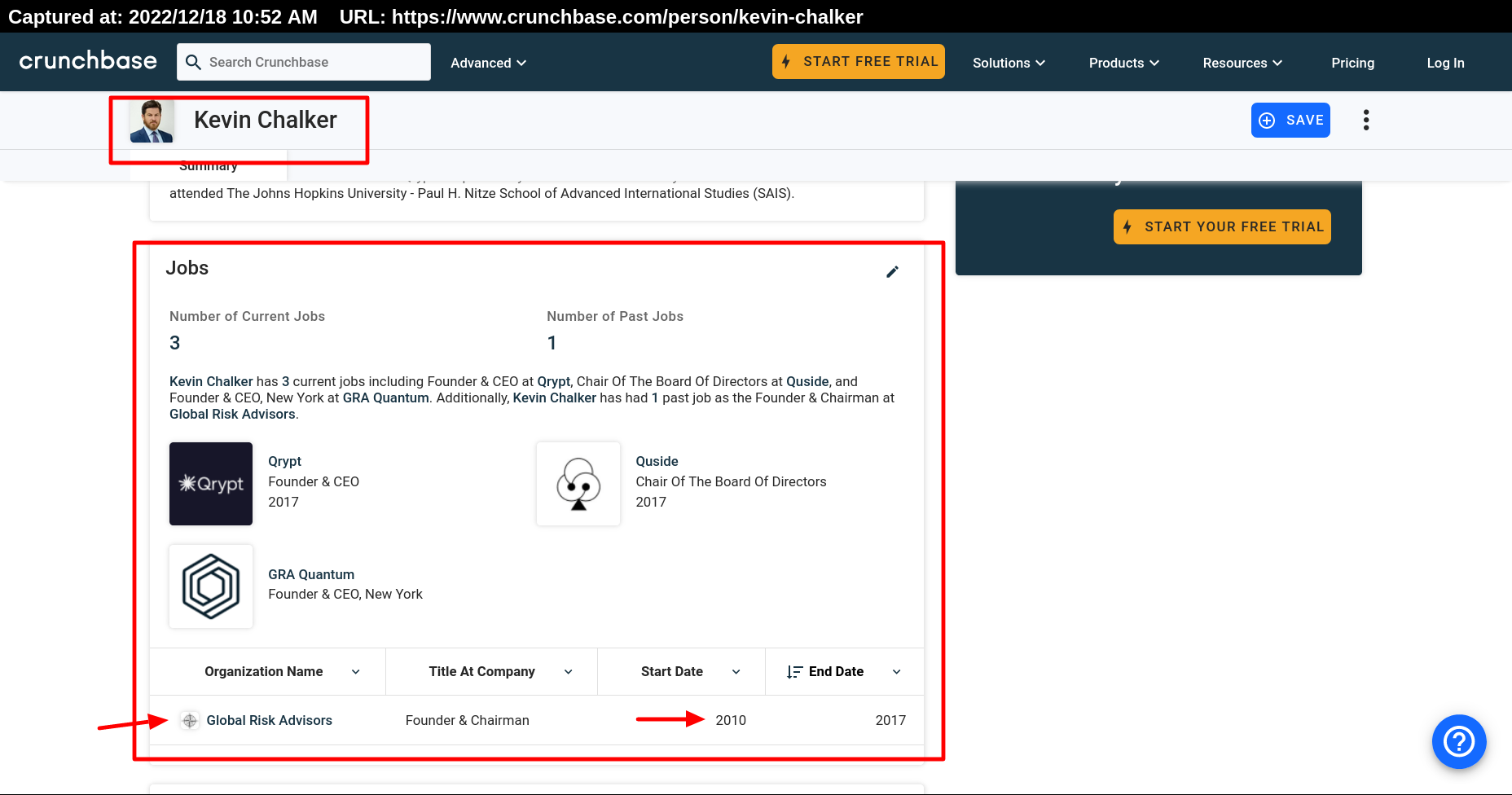
Task: Select the Summary tab
Action: click(x=209, y=165)
